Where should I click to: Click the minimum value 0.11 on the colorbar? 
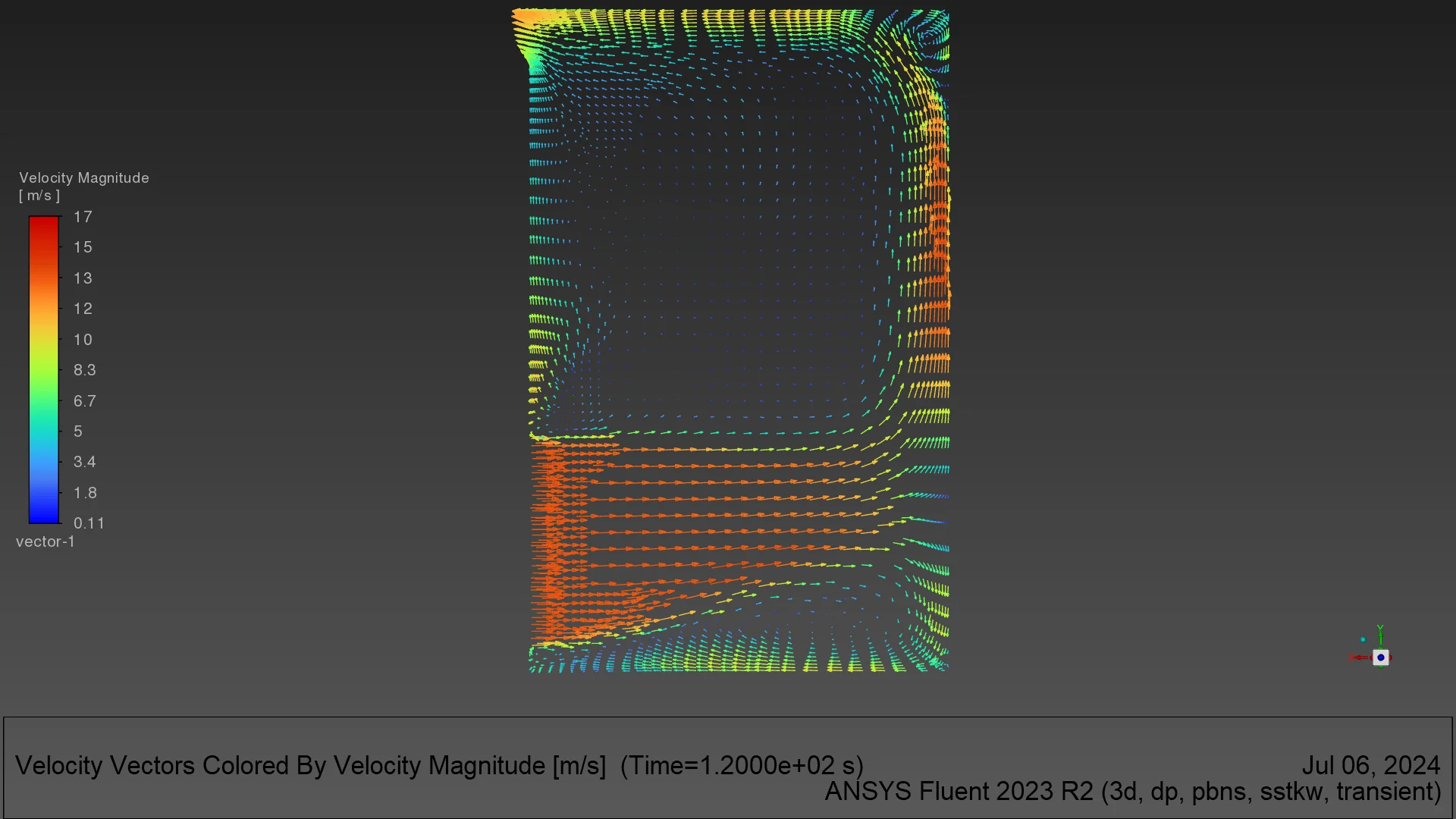click(89, 522)
